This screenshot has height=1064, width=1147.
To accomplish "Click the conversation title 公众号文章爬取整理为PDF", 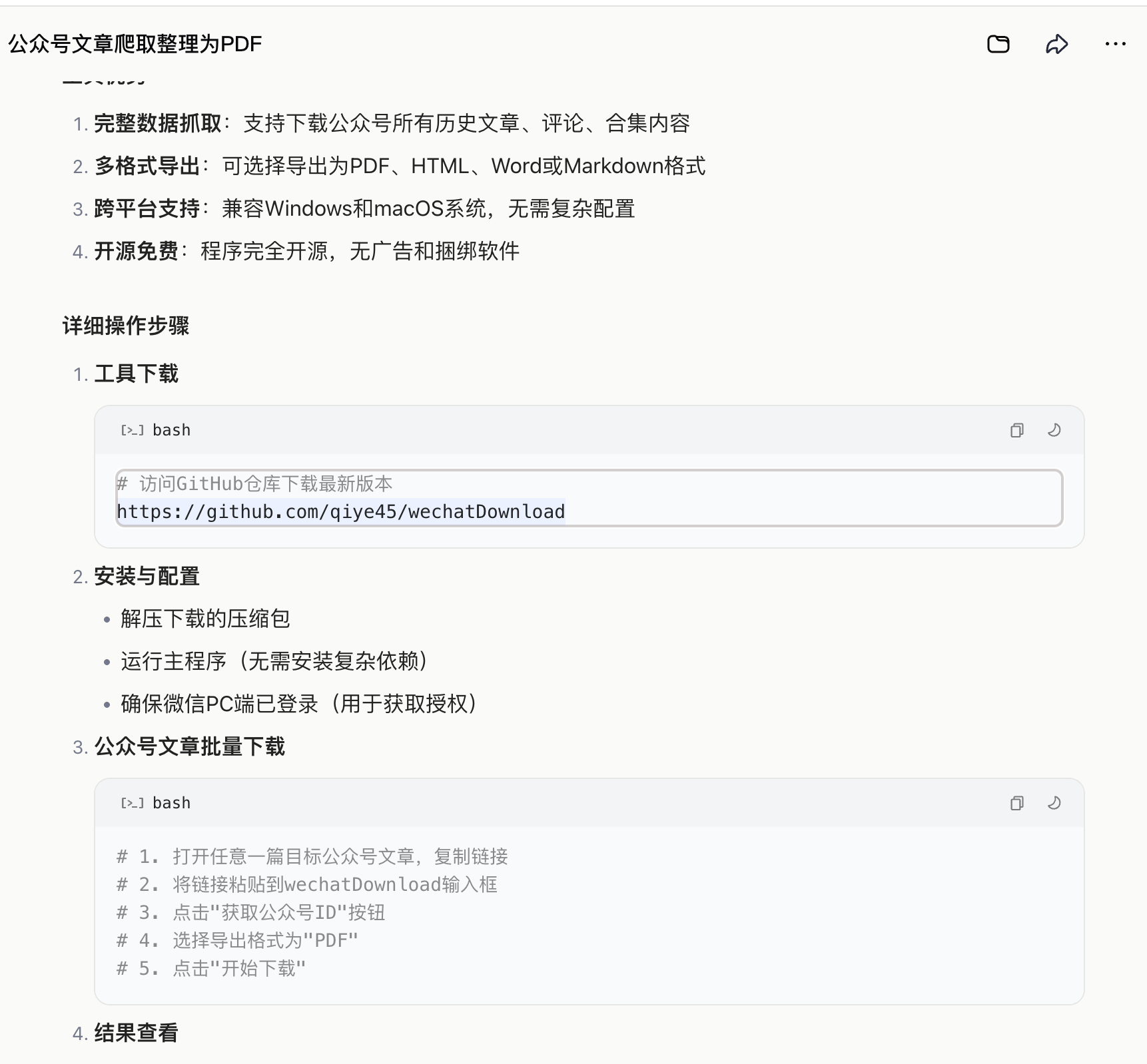I will [135, 44].
